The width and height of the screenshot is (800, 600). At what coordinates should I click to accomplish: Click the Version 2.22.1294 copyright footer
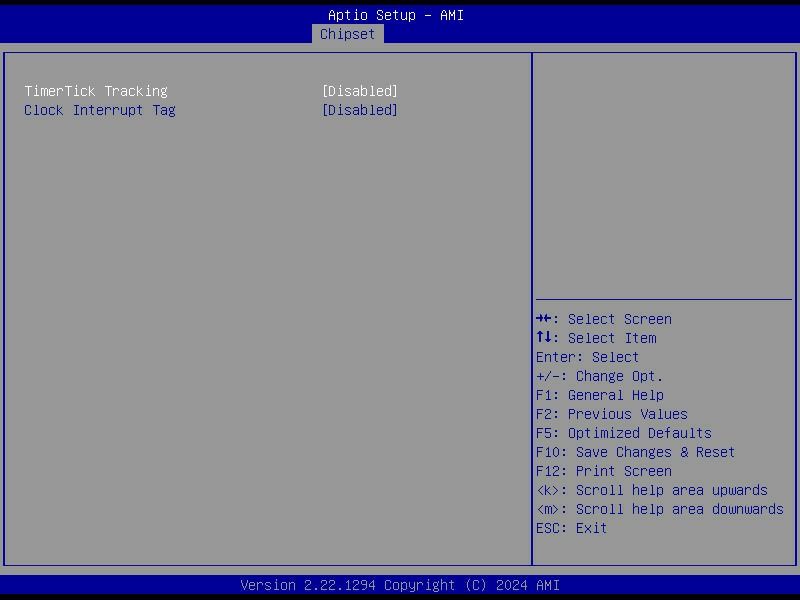(400, 585)
